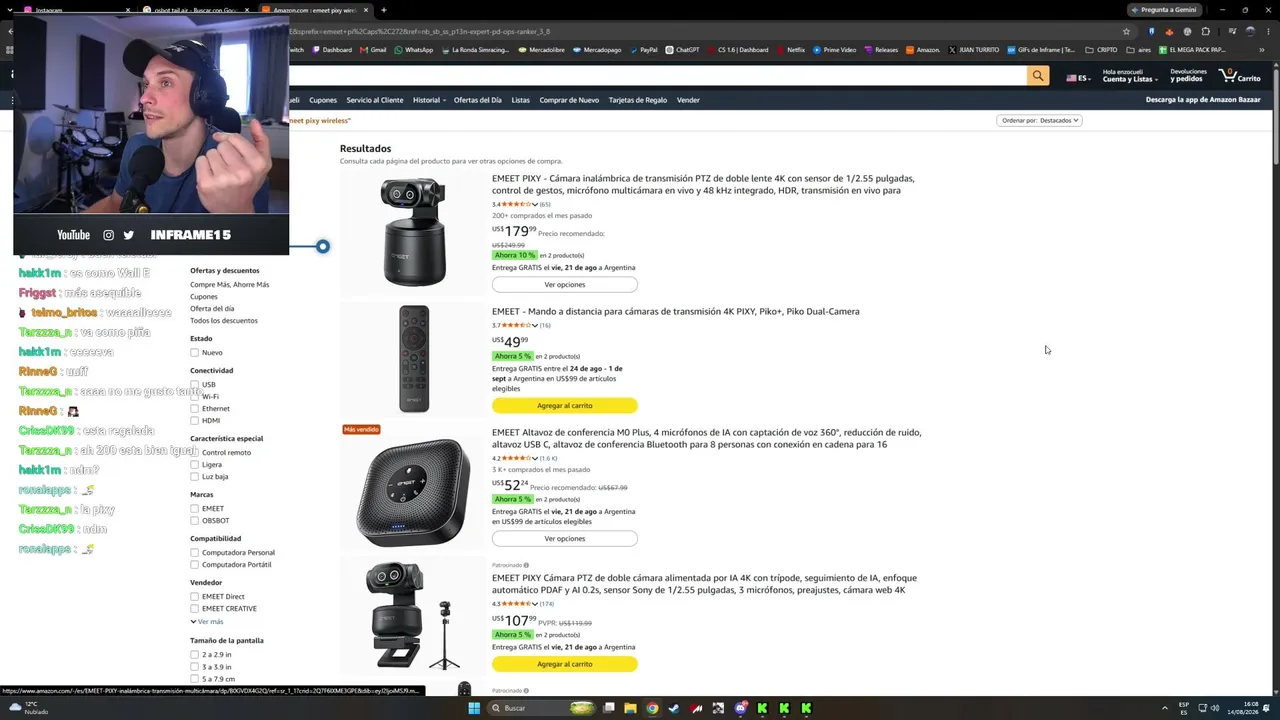
Task: Filter by EMEET brand checkbox
Action: (x=195, y=509)
